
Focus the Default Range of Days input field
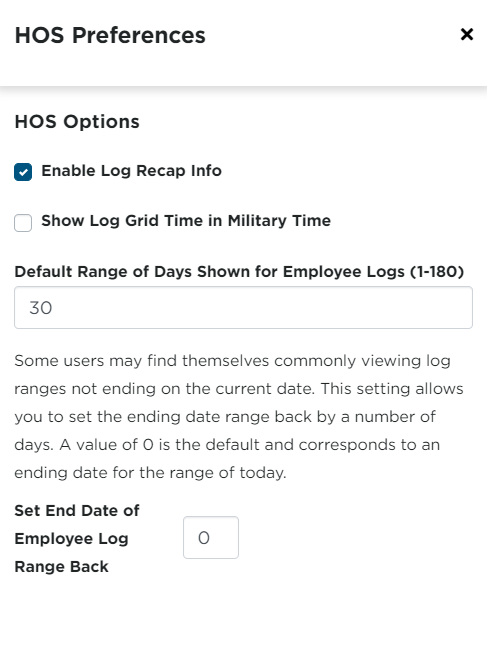243,308
